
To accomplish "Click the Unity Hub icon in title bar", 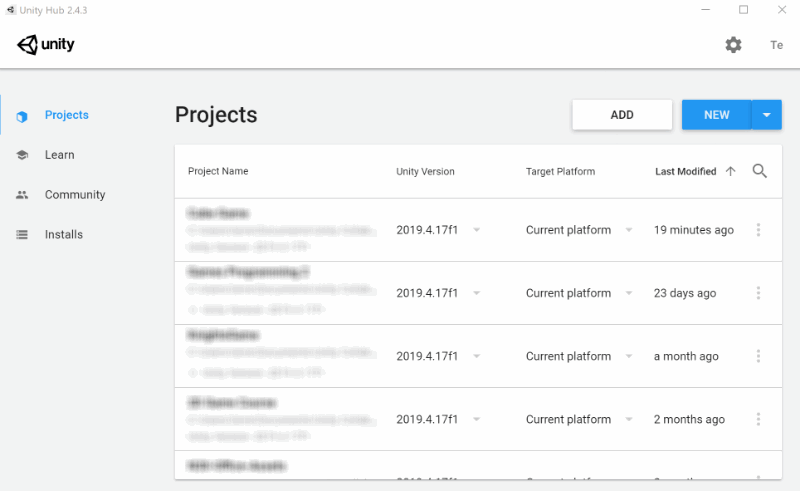I will 11,10.
